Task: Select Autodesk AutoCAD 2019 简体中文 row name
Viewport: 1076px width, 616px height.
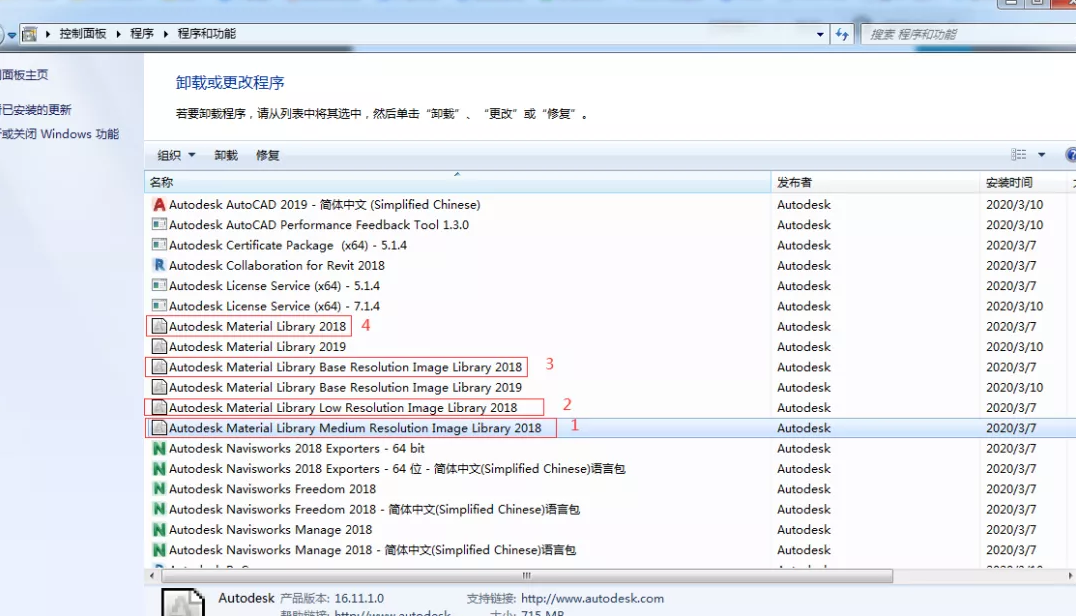Action: coord(325,204)
